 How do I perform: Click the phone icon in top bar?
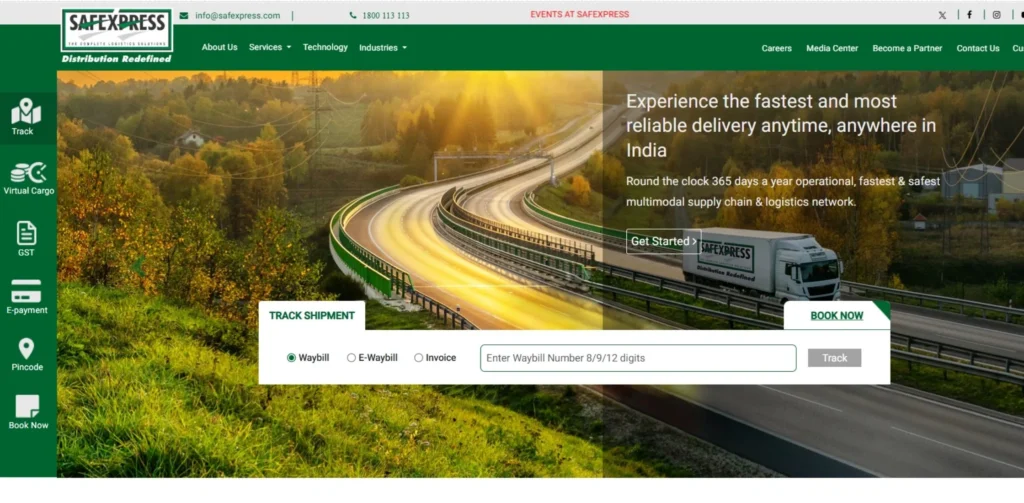pos(353,16)
